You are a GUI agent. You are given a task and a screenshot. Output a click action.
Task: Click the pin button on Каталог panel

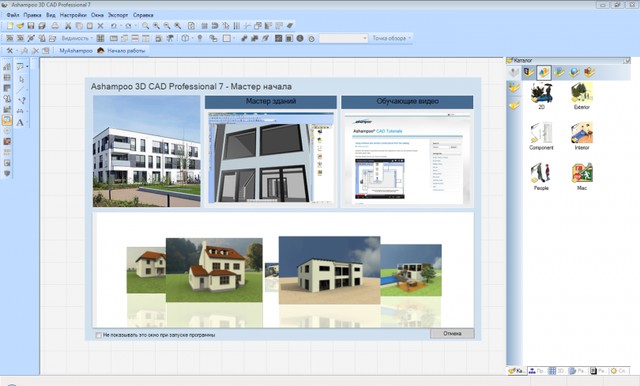[627, 61]
